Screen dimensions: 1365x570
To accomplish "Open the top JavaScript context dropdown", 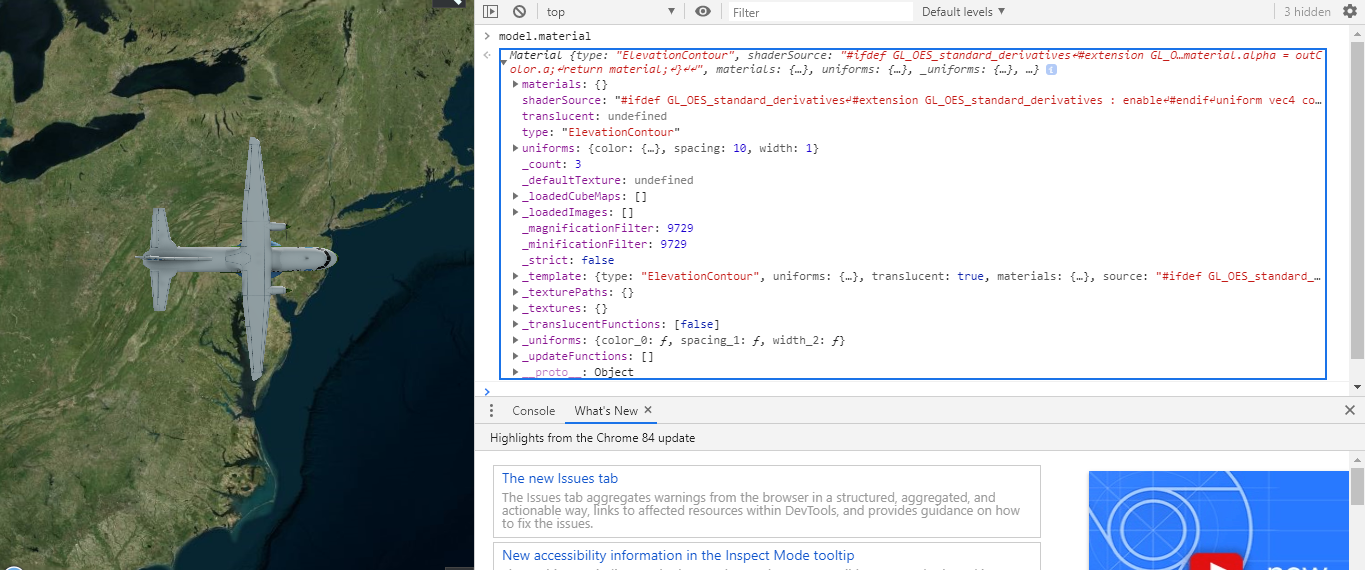I will 611,12.
